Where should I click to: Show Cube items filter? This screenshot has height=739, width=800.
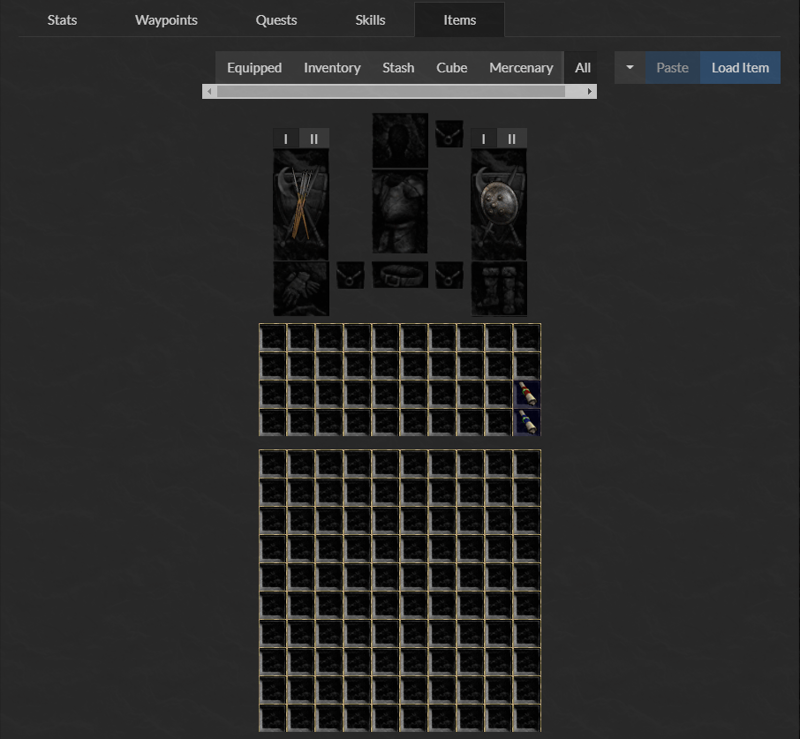[452, 67]
